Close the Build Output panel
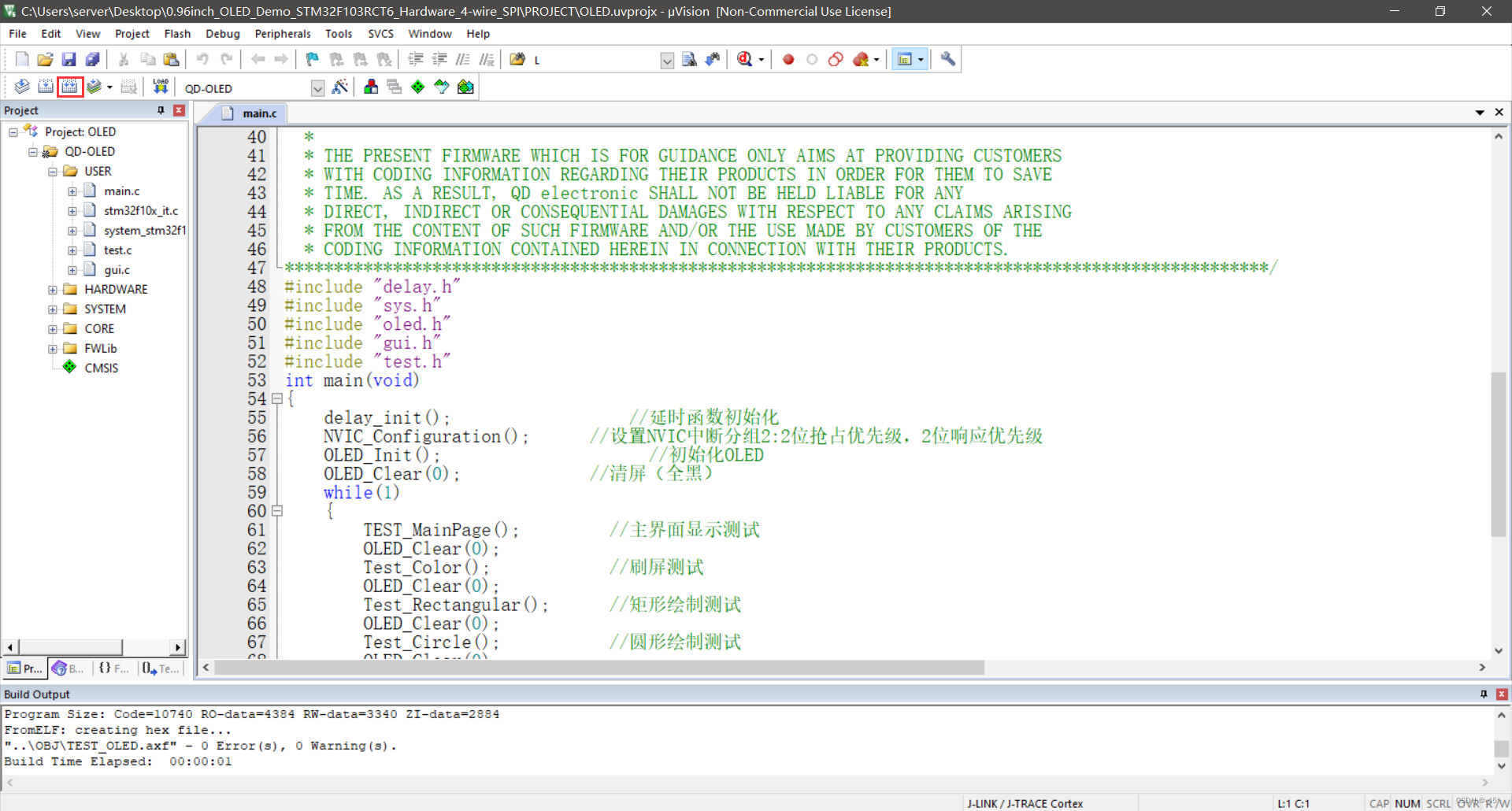1512x811 pixels. (x=1502, y=694)
